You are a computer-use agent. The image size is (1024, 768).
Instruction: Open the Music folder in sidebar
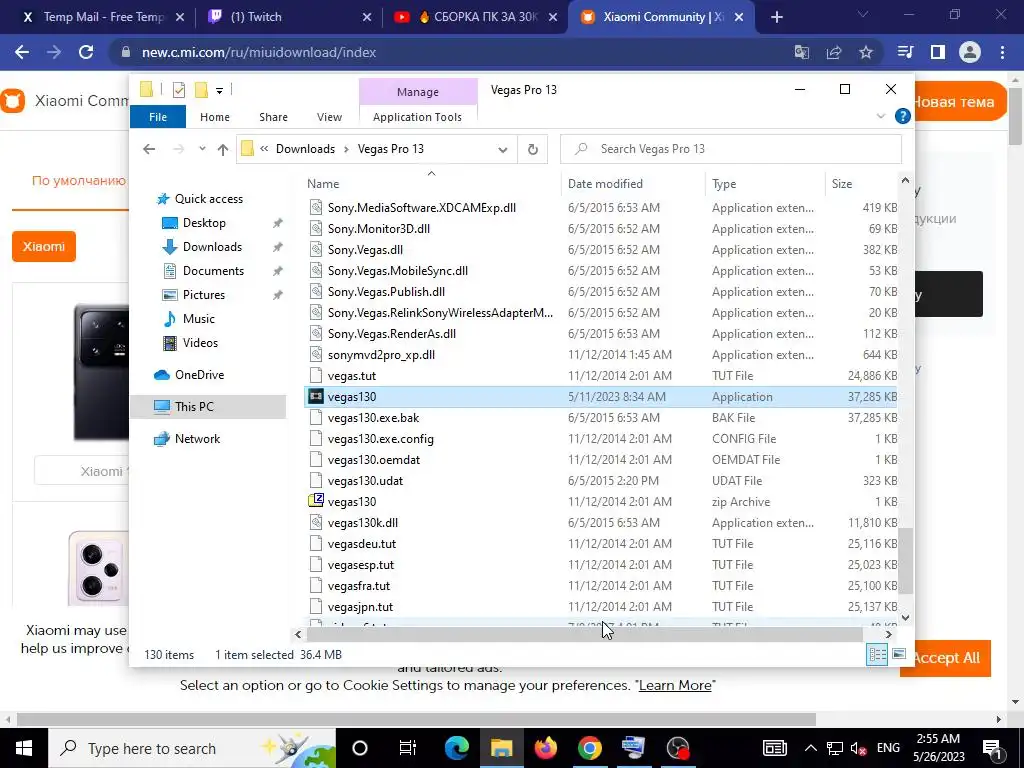pos(199,319)
